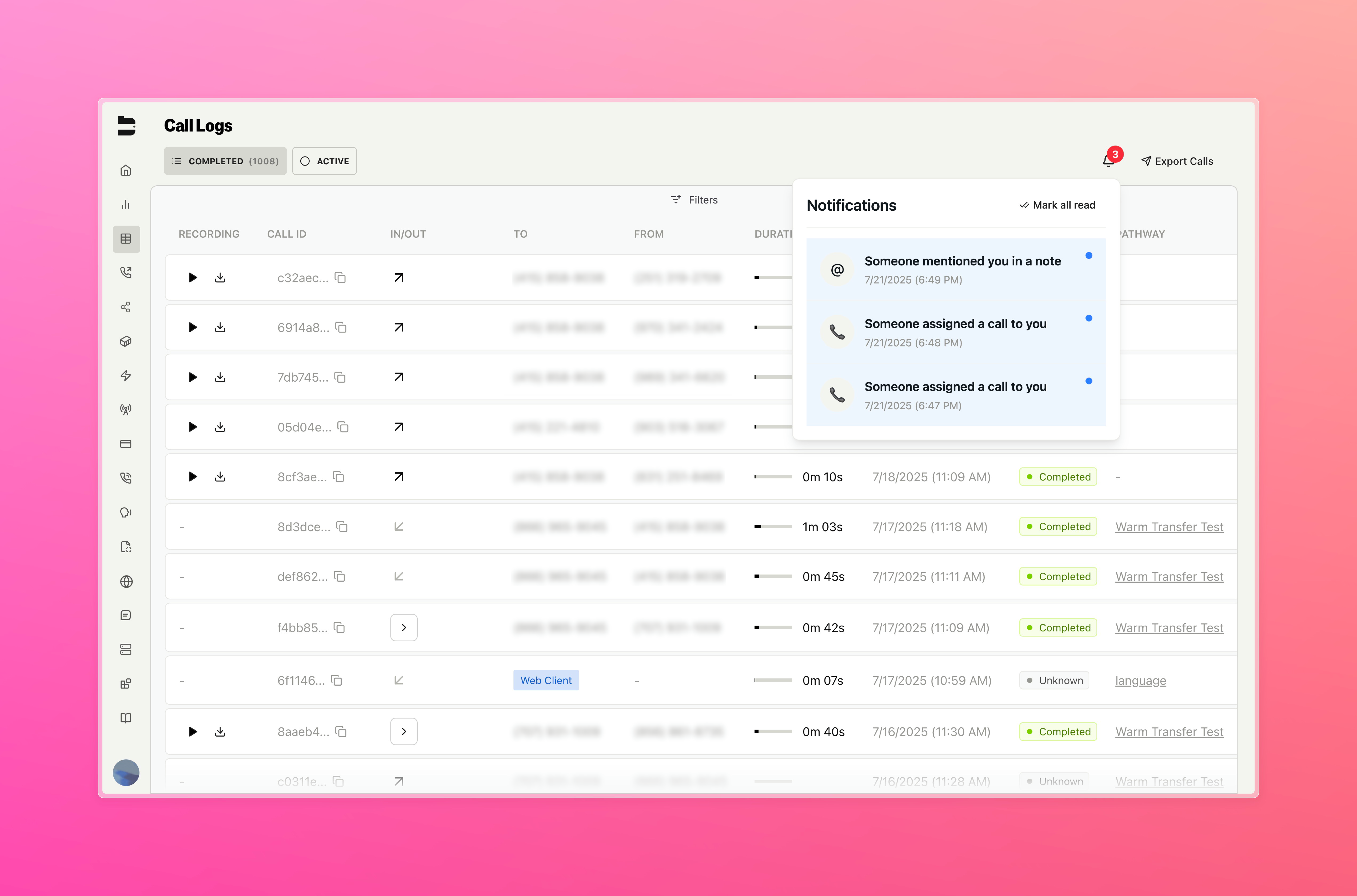The height and width of the screenshot is (896, 1357).
Task: Click the lightning bolt icon in sidebar
Action: click(126, 375)
